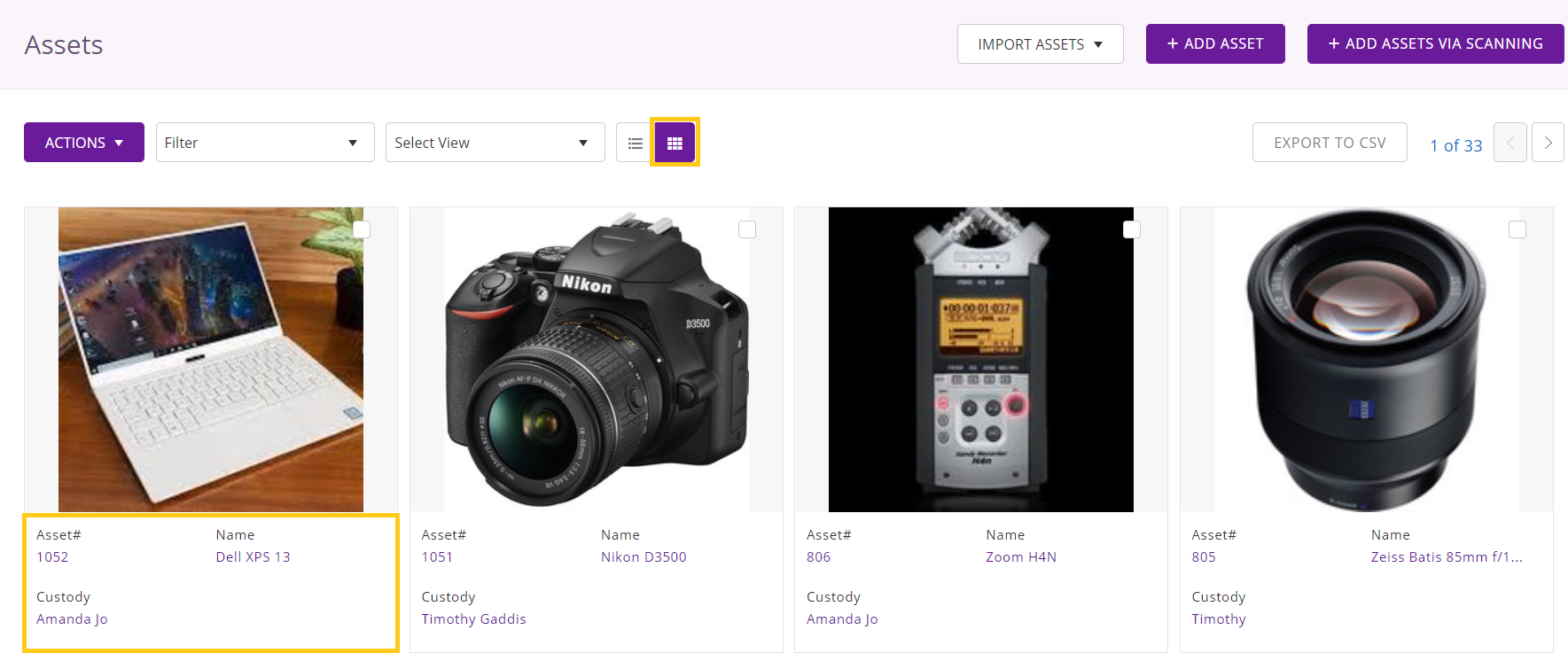The height and width of the screenshot is (661, 1568).
Task: Open Timothy Gaddis custody link
Action: [x=473, y=619]
